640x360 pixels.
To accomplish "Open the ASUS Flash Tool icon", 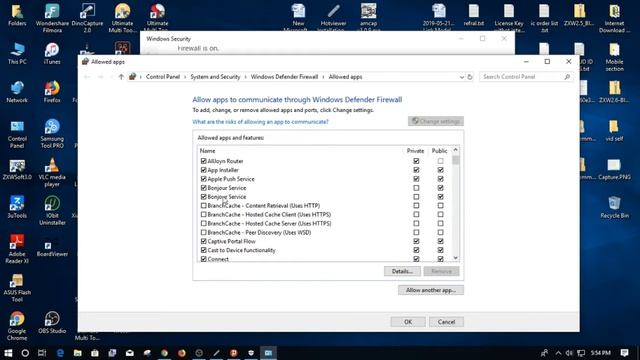I will pos(17,288).
